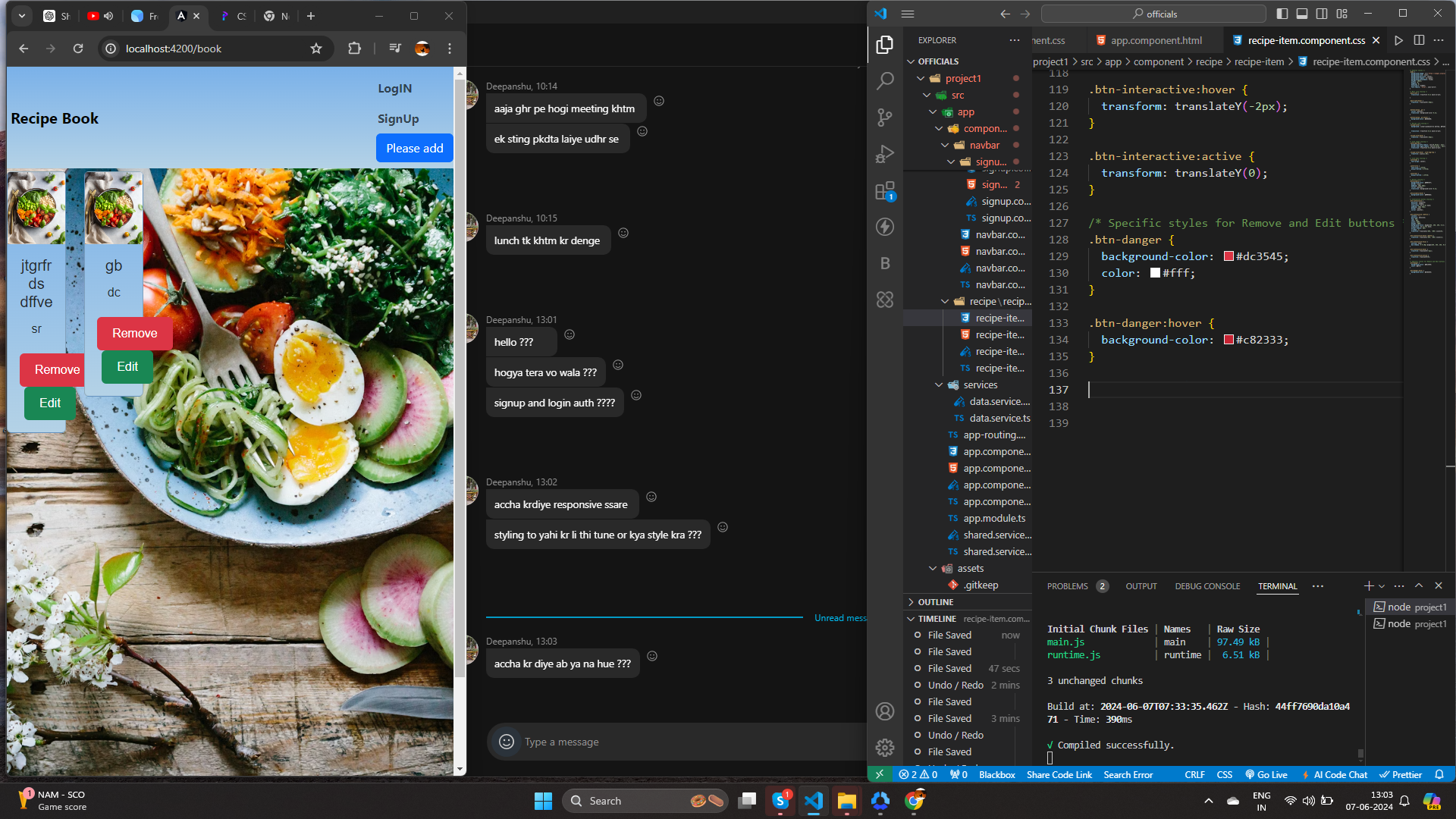Bookmark page with the star icon
Image resolution: width=1456 pixels, height=819 pixels.
pyautogui.click(x=316, y=49)
